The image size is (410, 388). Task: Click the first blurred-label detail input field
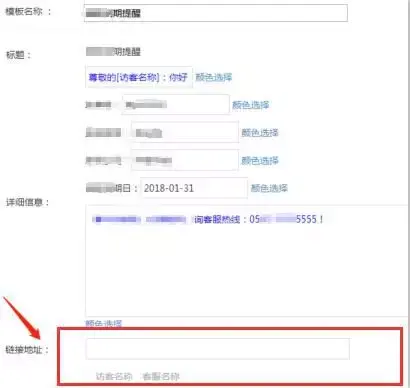(x=176, y=105)
